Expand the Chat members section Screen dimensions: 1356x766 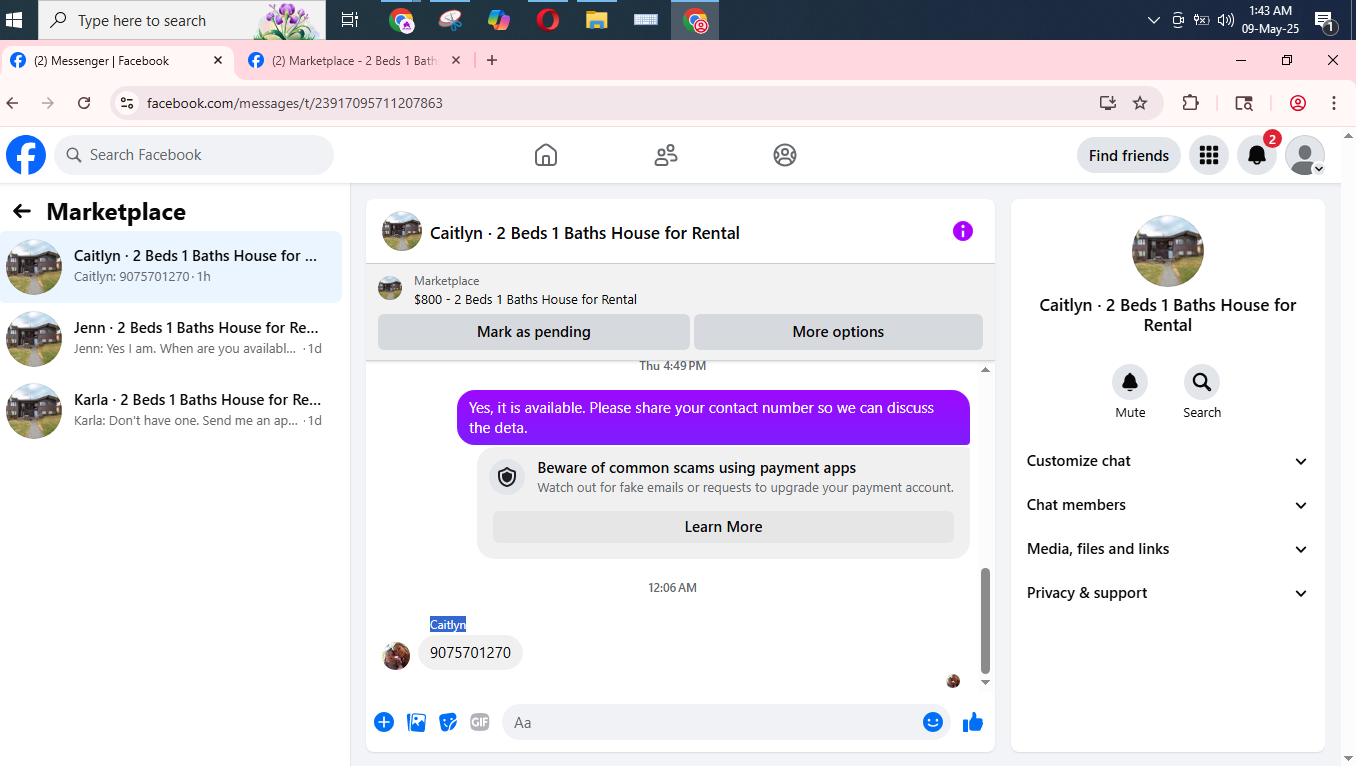coord(1168,505)
